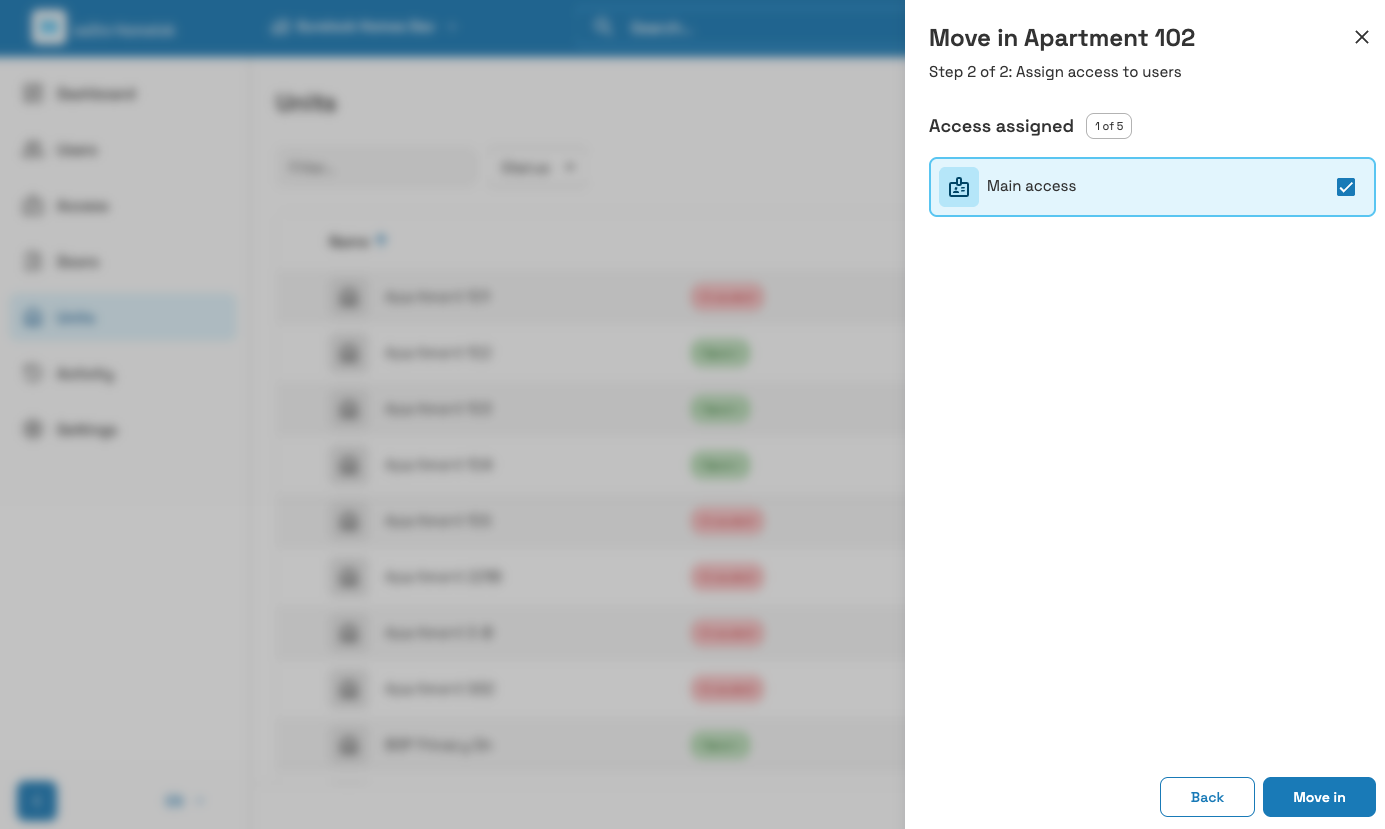Select the "Main access" label text
The width and height of the screenshot is (1385, 829).
(1031, 186)
